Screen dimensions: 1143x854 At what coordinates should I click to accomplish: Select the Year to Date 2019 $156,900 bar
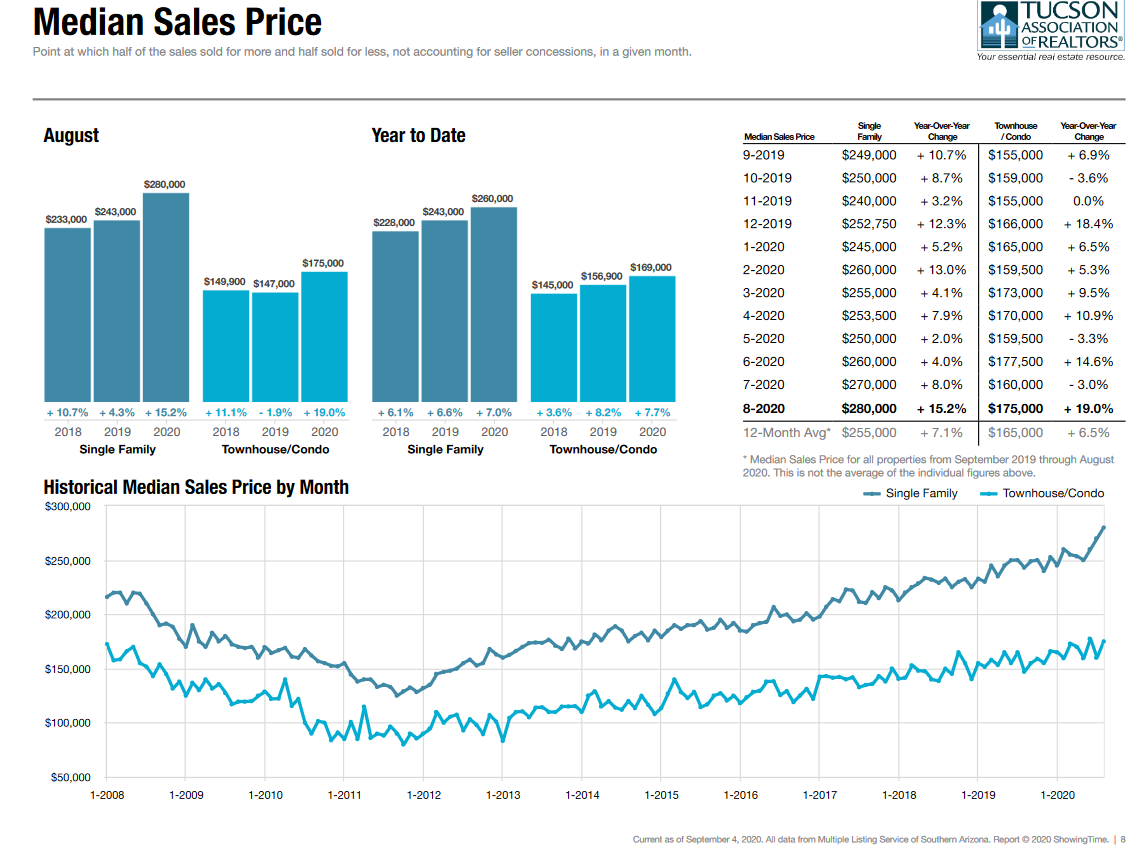pos(602,343)
